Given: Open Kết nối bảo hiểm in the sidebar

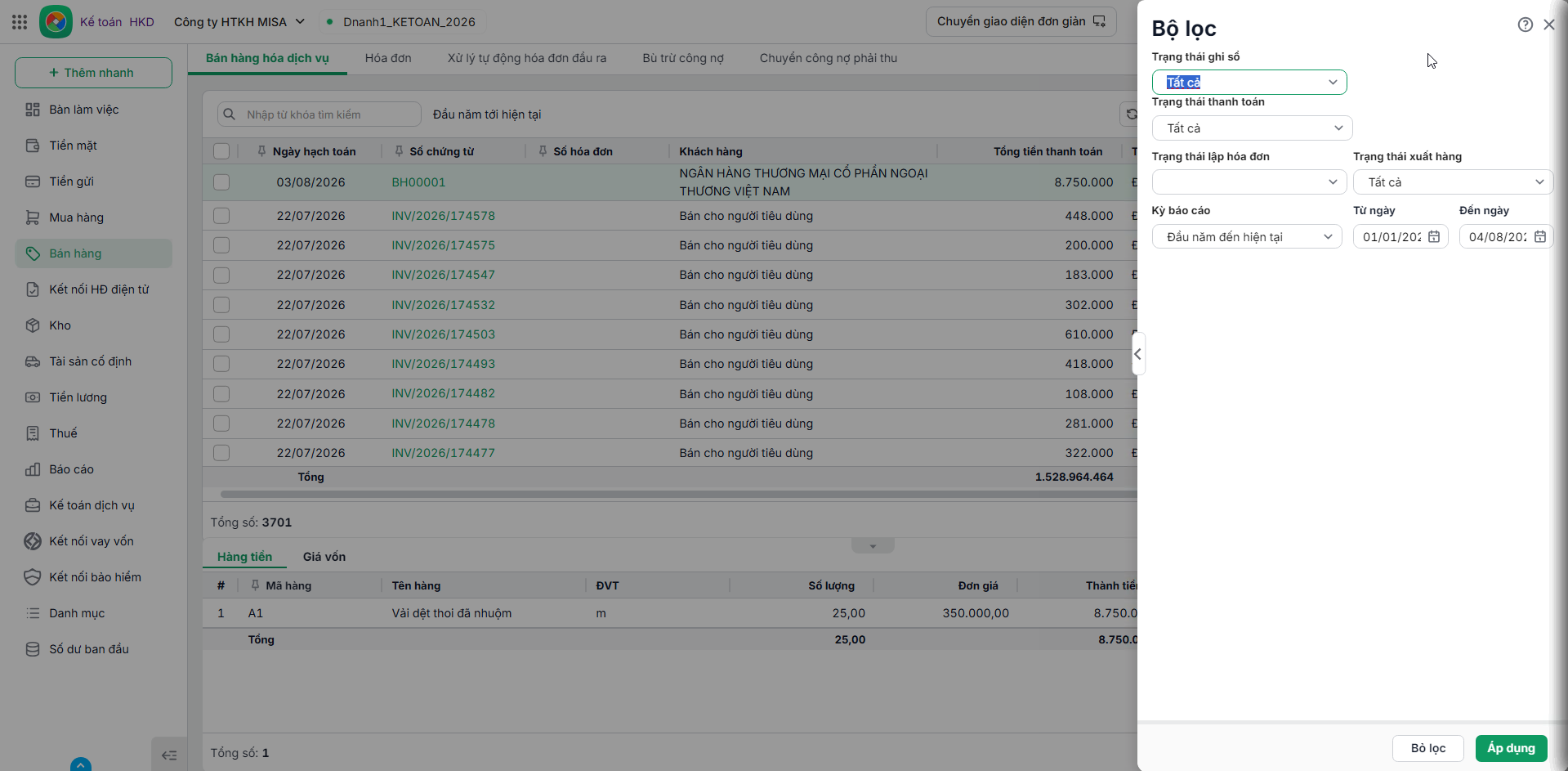Looking at the screenshot, I should tap(93, 577).
